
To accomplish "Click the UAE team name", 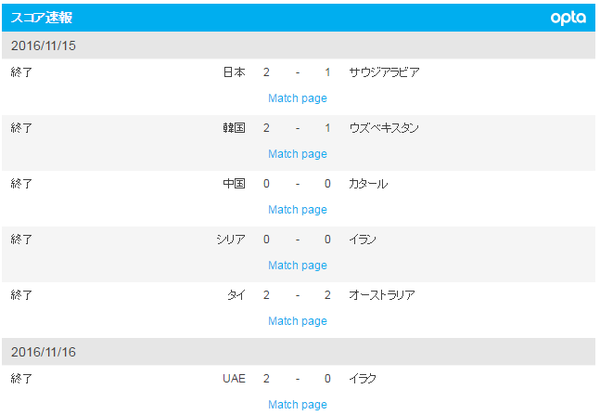I will (234, 379).
